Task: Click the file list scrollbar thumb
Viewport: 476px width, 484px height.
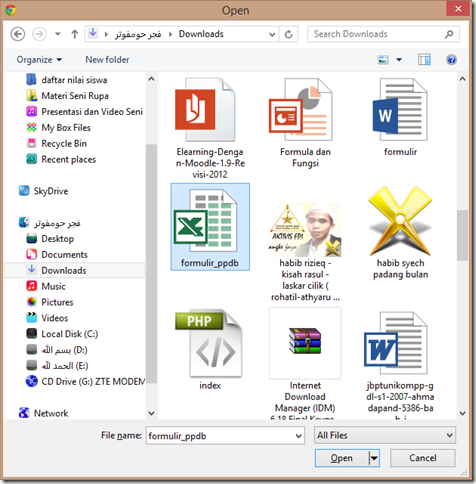Action: (x=462, y=235)
